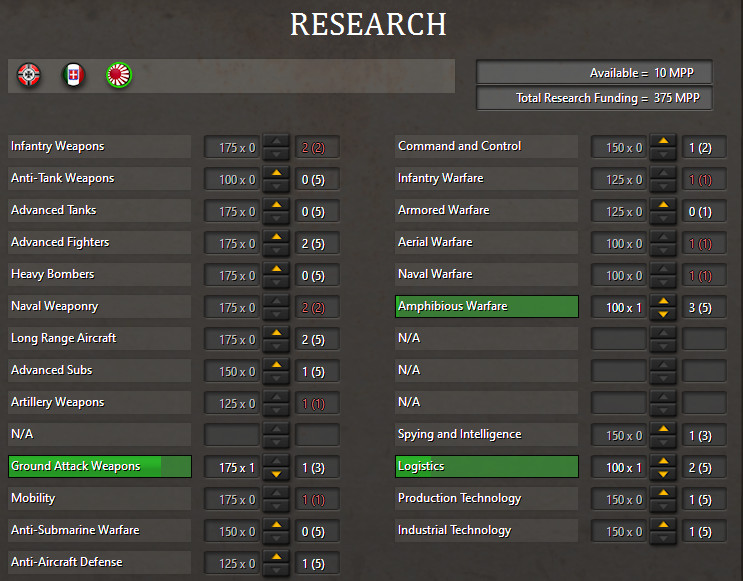Increase Armored Warfare research investment
Image resolution: width=743 pixels, height=581 pixels.
[663, 205]
